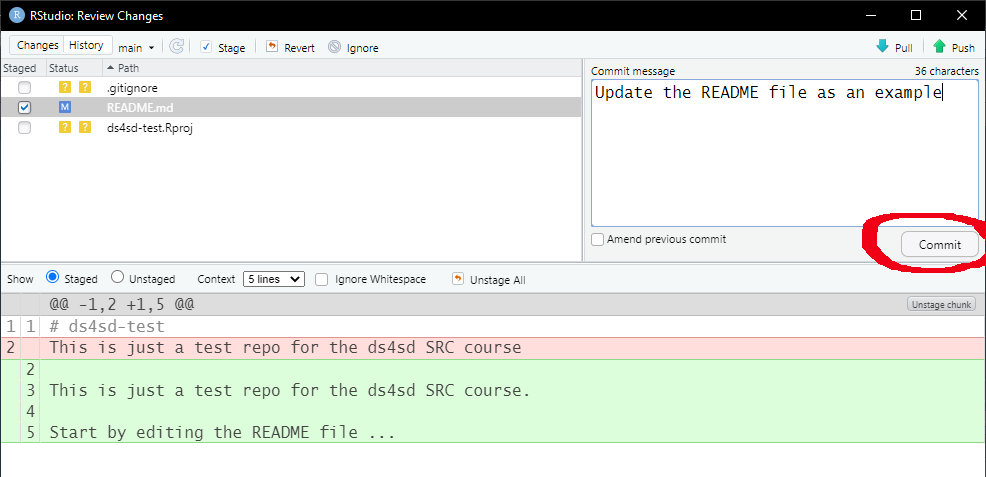Click the Unstage All button
The width and height of the screenshot is (986, 477).
(x=489, y=280)
